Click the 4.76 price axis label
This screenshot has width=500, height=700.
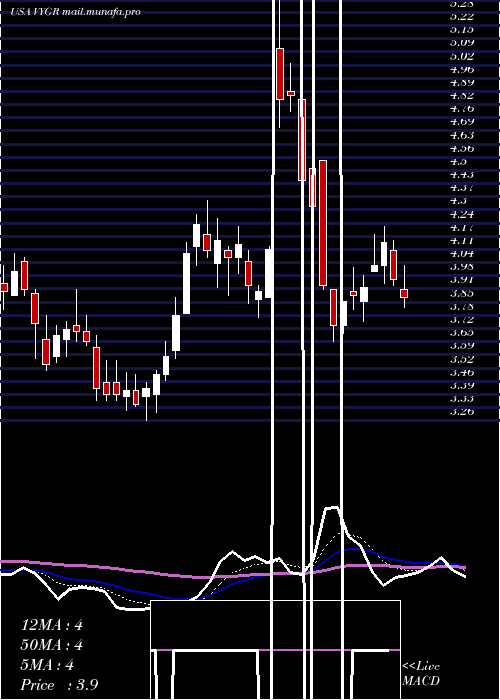point(462,109)
